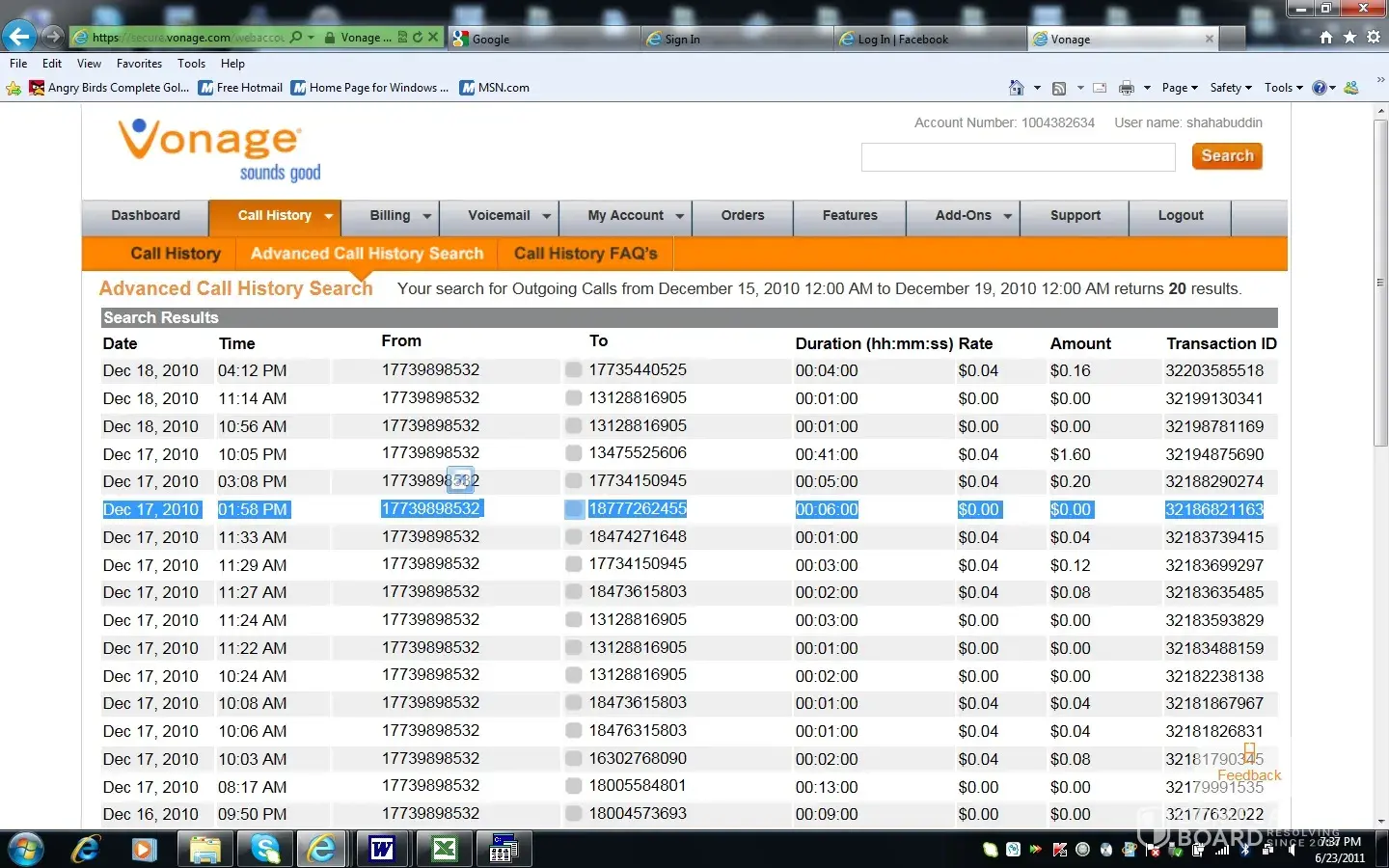This screenshot has height=868, width=1389.
Task: Click the browser Back arrow button
Action: (19, 37)
